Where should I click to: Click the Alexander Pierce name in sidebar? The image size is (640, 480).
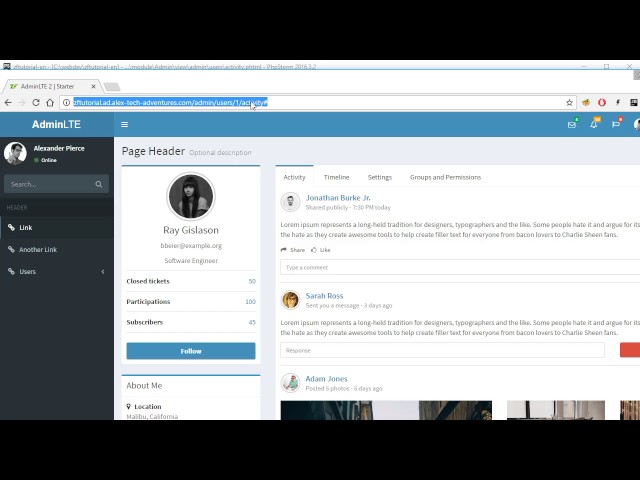point(59,148)
